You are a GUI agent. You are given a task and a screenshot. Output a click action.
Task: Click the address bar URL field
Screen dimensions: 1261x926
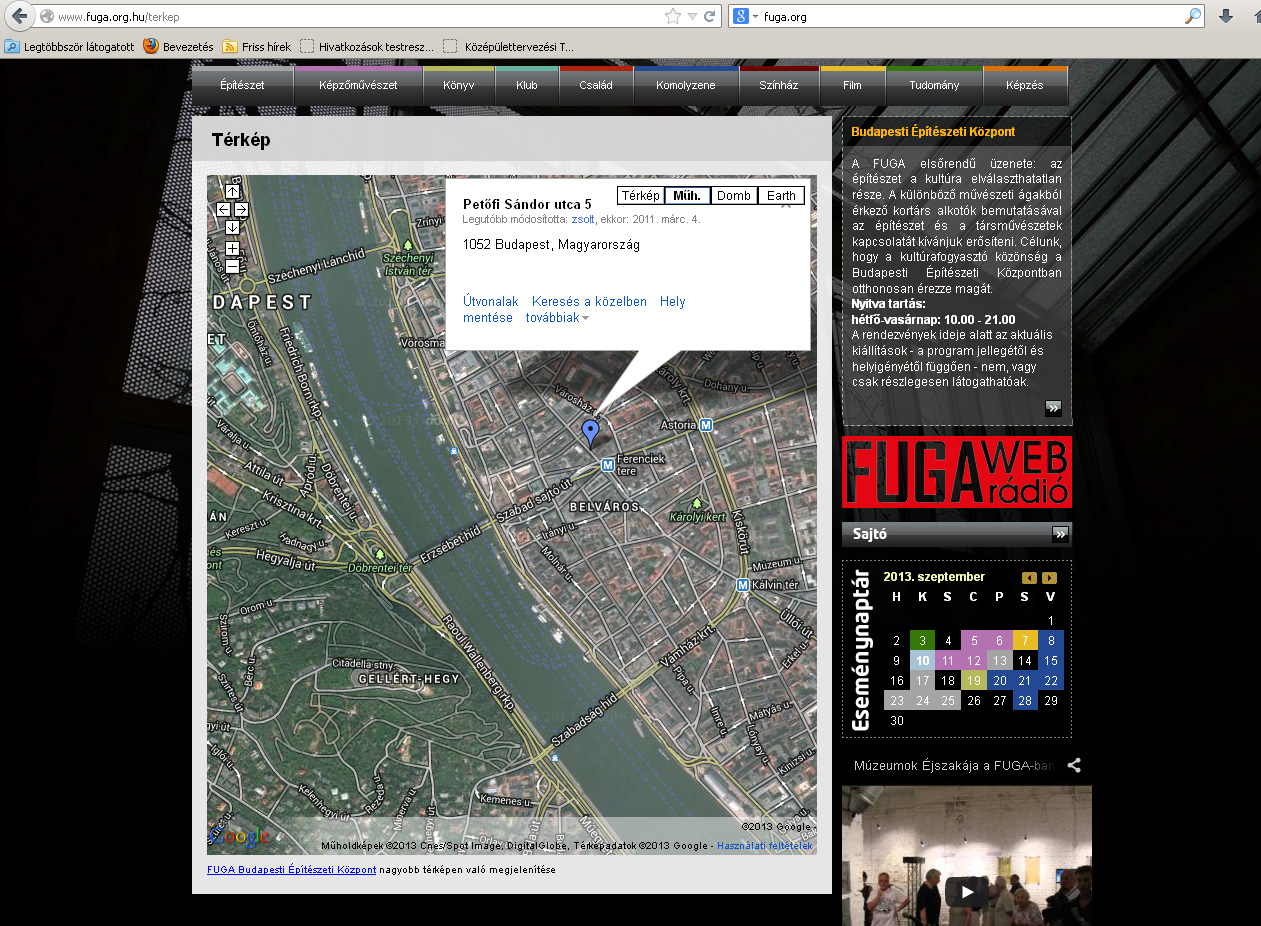[360, 17]
